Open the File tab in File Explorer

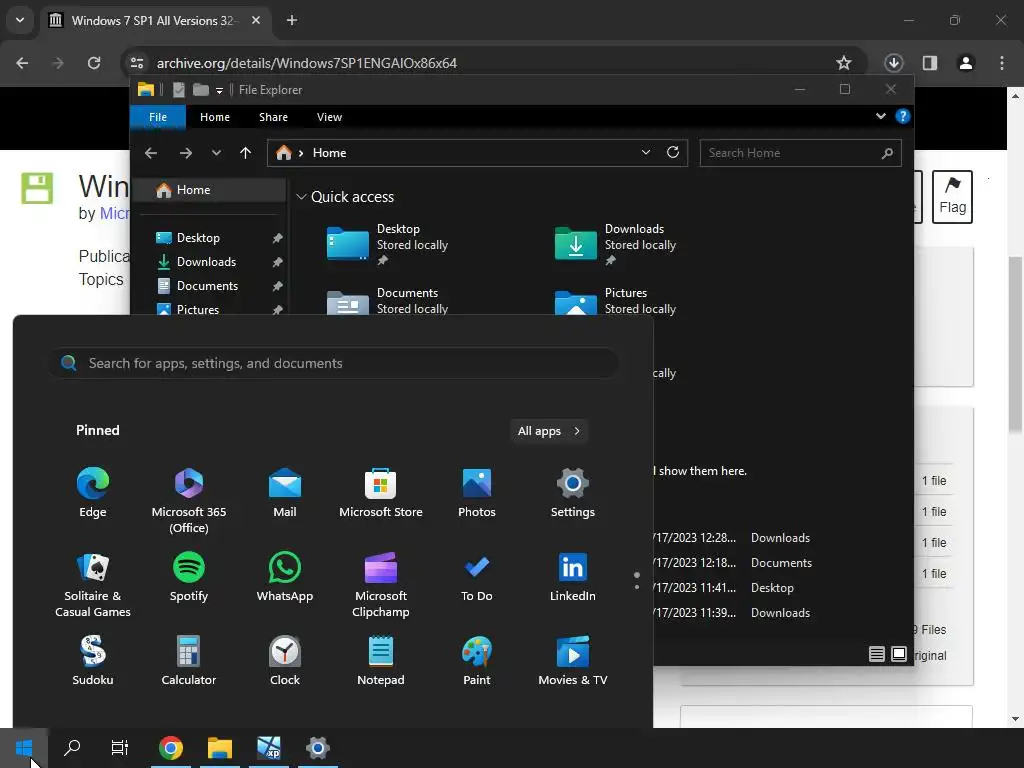(x=158, y=117)
